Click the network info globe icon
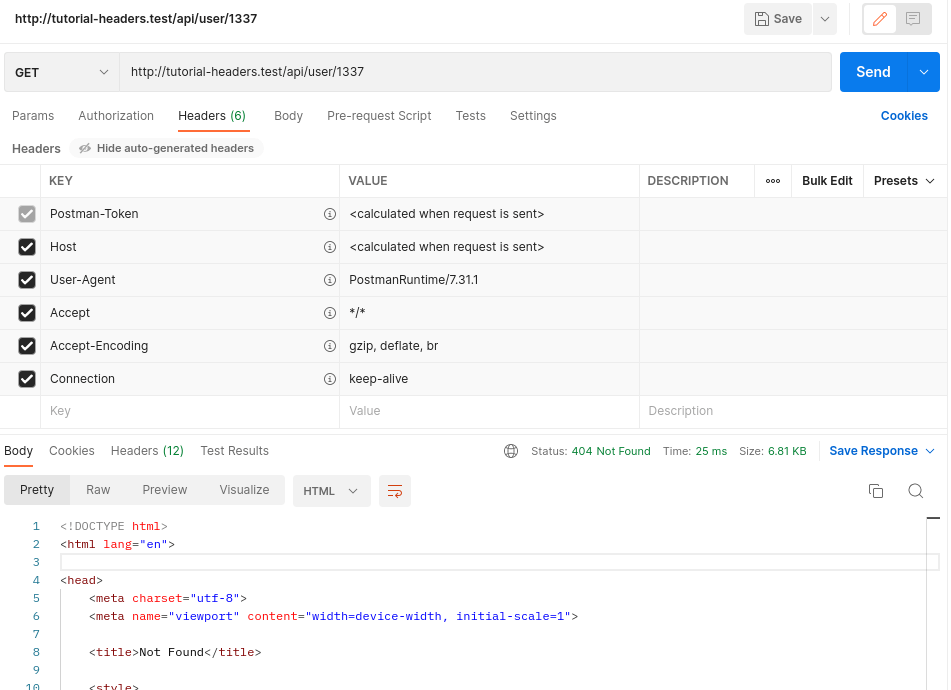Viewport: 951px width, 690px height. point(511,451)
